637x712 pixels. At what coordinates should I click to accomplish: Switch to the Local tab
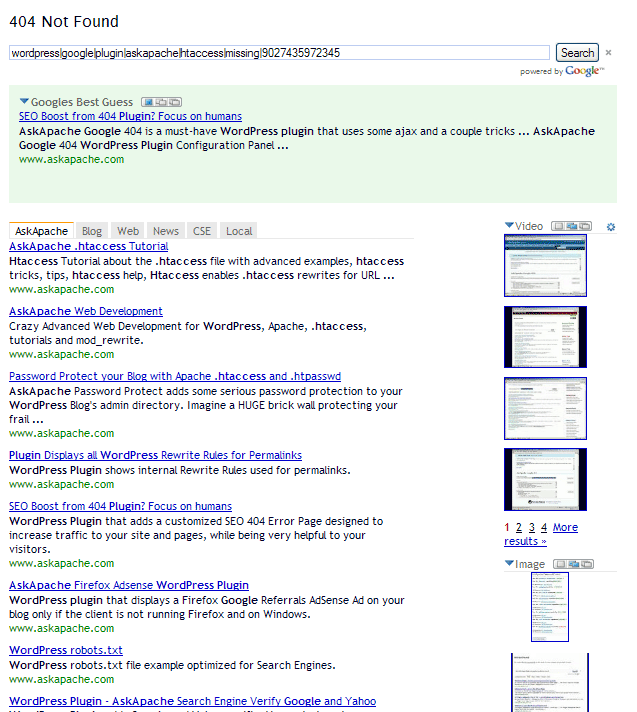[x=239, y=231]
